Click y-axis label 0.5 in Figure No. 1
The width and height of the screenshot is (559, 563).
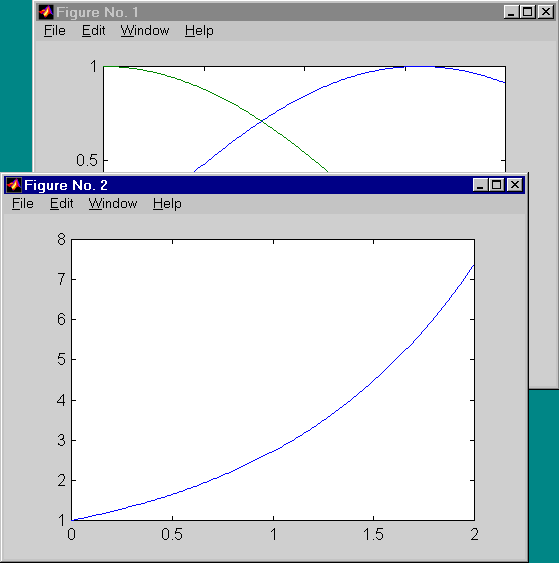[87, 160]
